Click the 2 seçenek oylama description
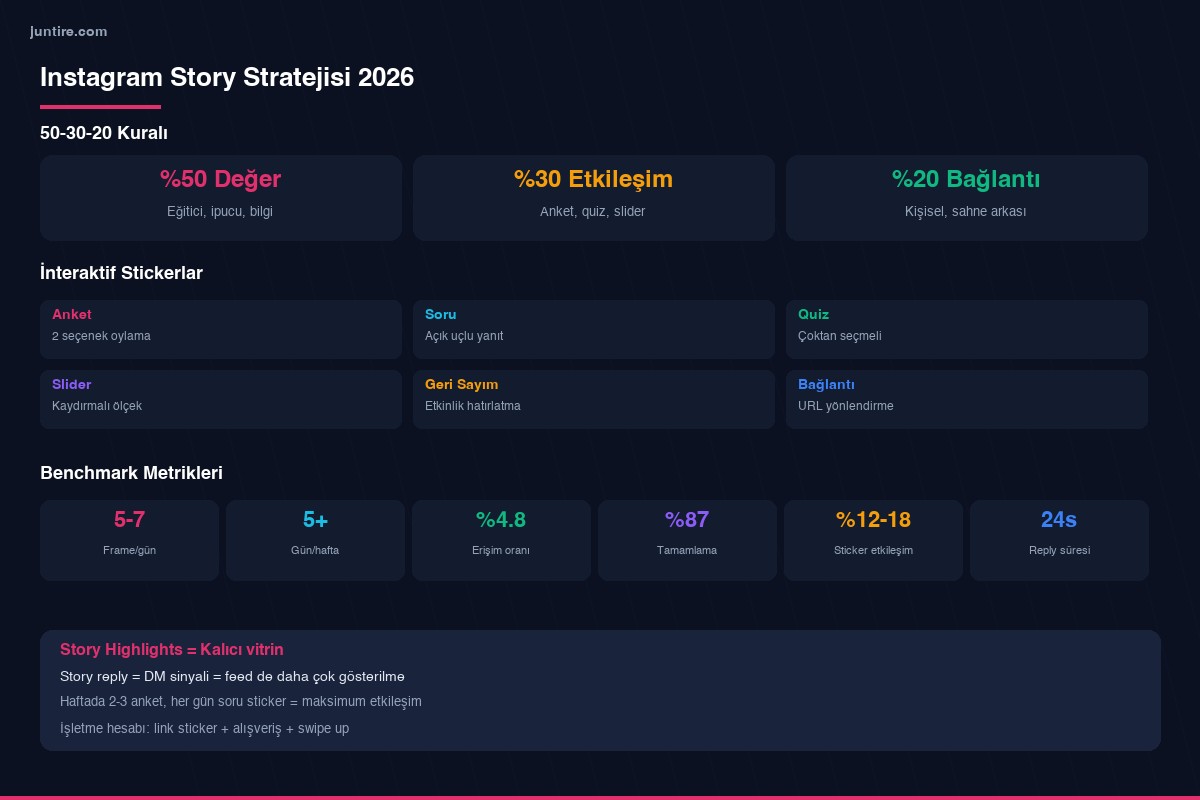Viewport: 1200px width, 800px height. (x=101, y=336)
